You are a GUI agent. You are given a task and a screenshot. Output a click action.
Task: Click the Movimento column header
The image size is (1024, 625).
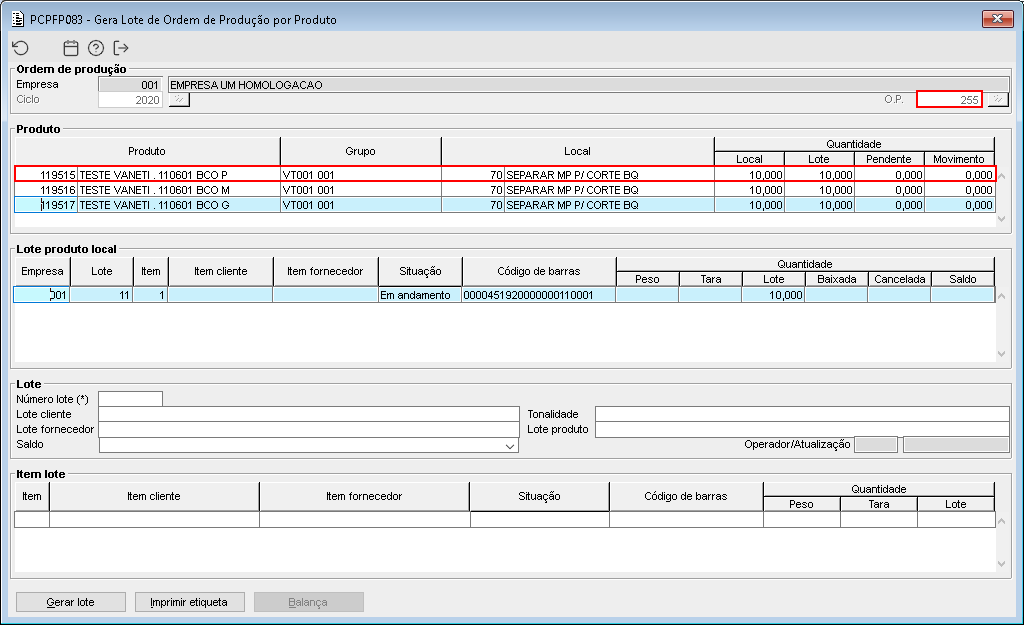(959, 159)
